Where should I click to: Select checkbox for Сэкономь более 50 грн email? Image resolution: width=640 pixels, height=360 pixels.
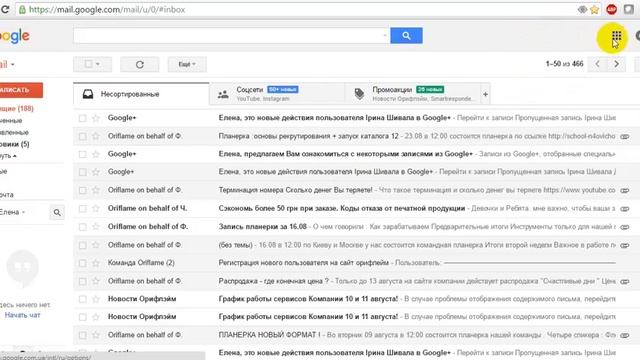(x=82, y=209)
